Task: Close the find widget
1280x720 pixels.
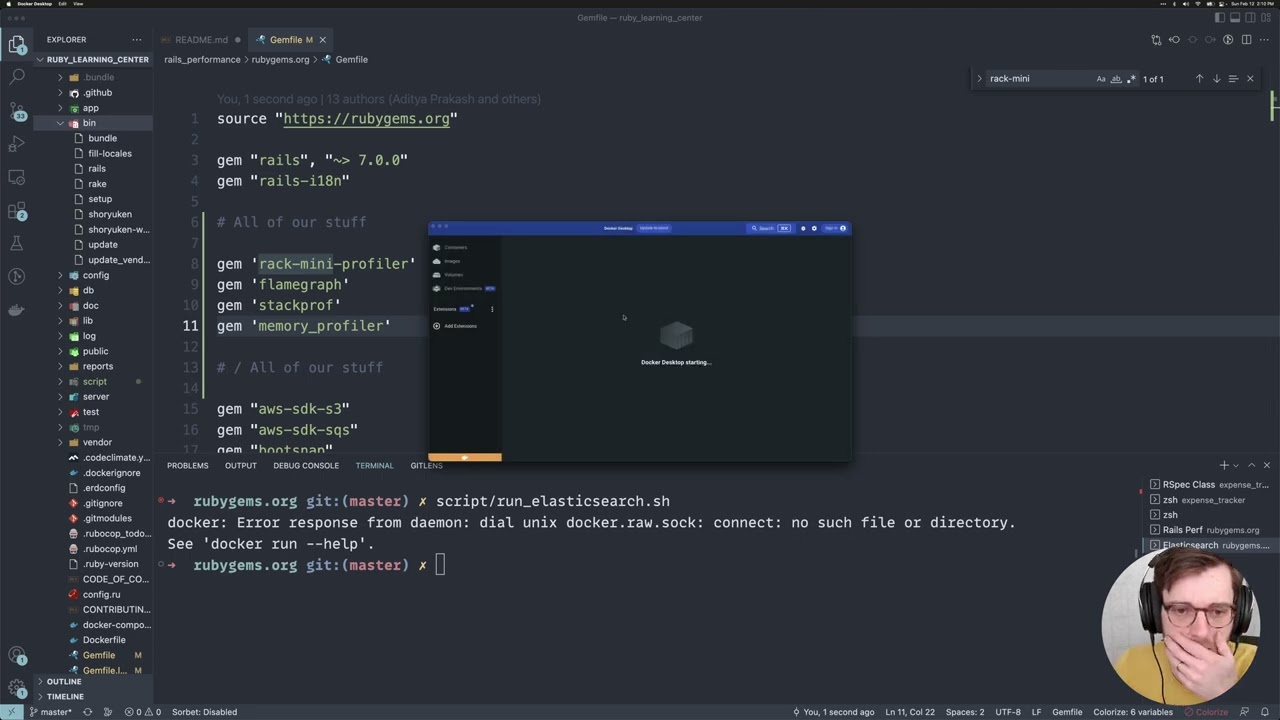Action: click(x=1250, y=79)
